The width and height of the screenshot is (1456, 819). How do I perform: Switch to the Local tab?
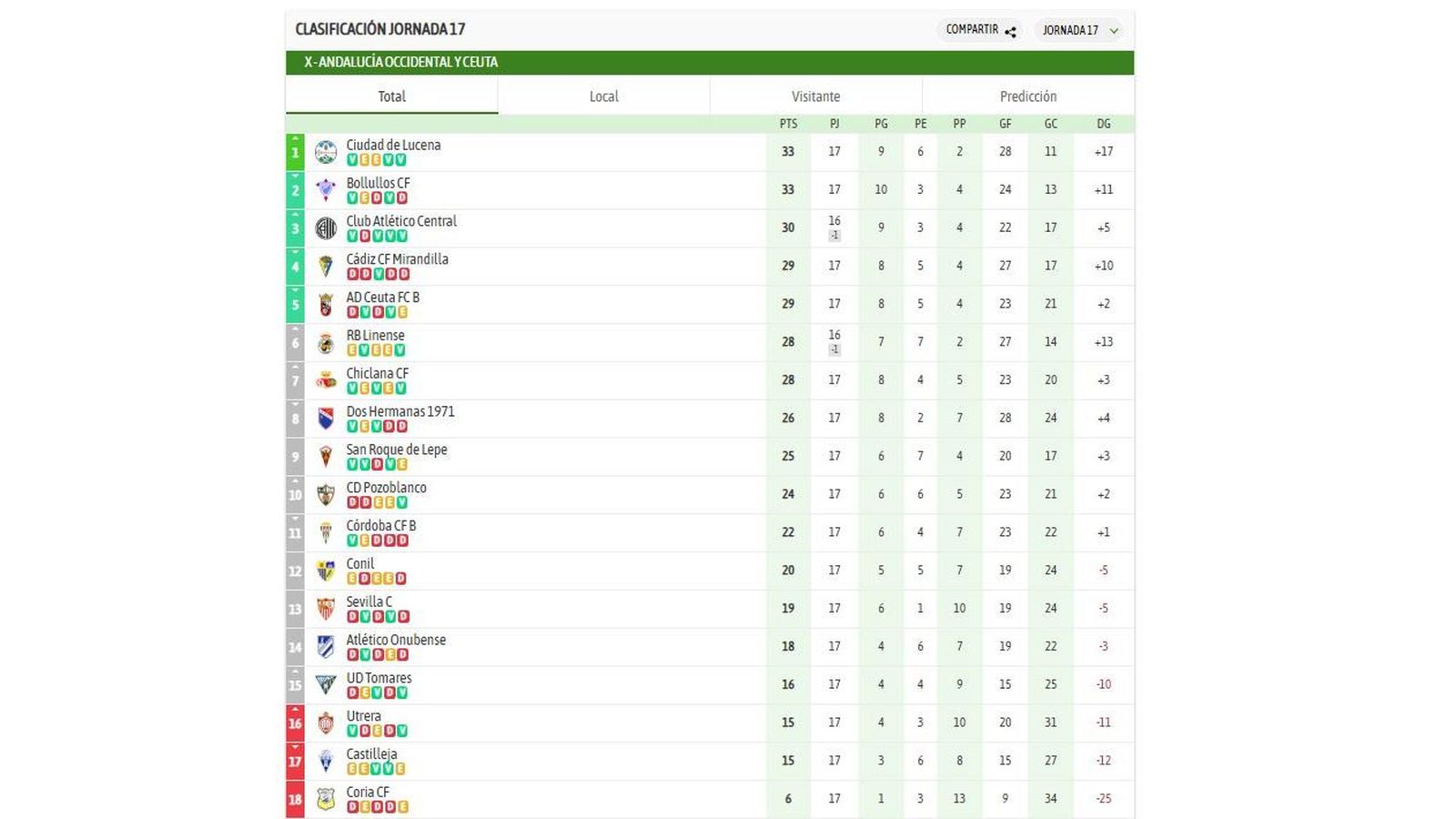tap(603, 96)
